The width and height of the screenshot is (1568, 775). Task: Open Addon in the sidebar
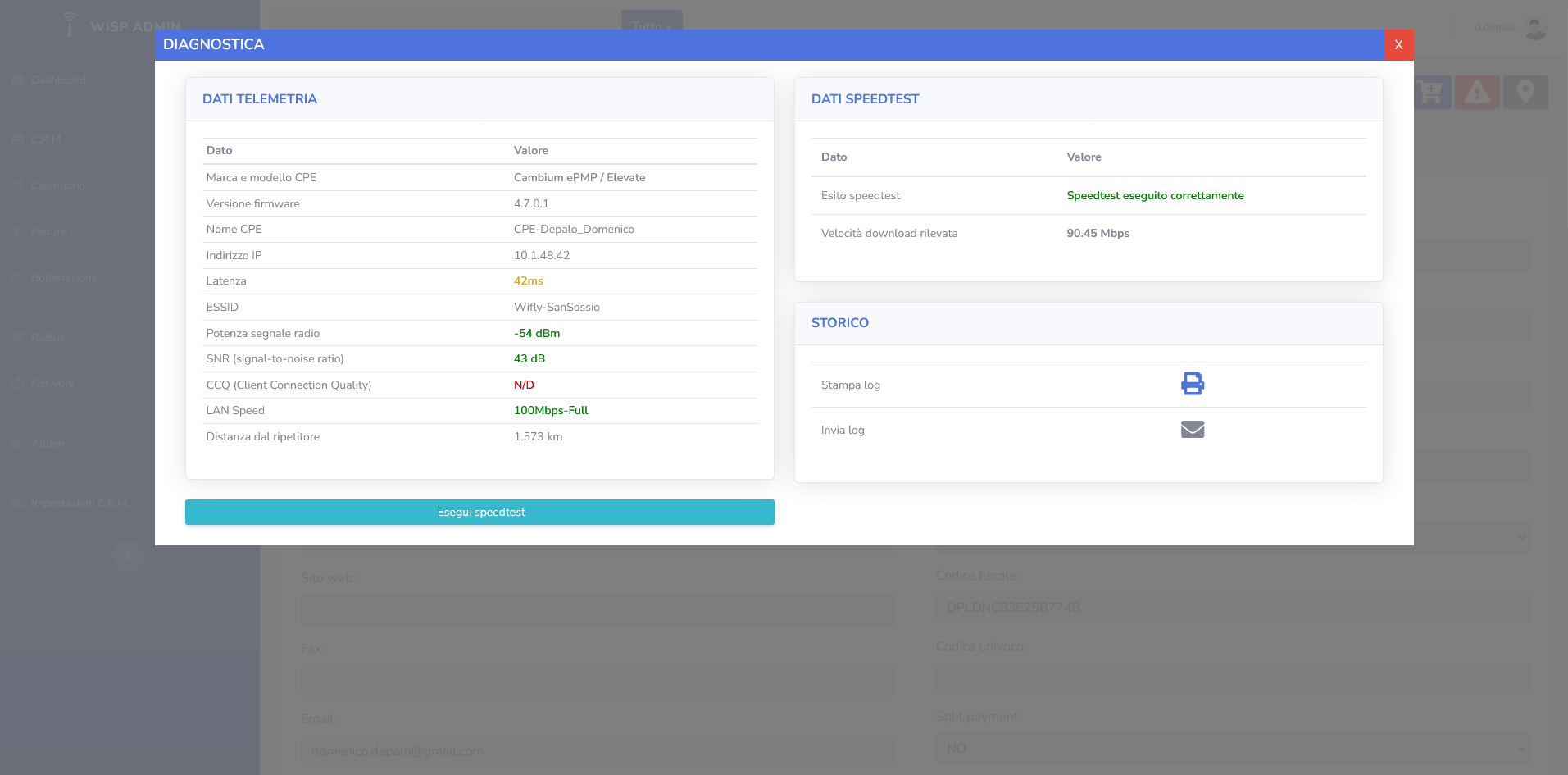tap(48, 443)
